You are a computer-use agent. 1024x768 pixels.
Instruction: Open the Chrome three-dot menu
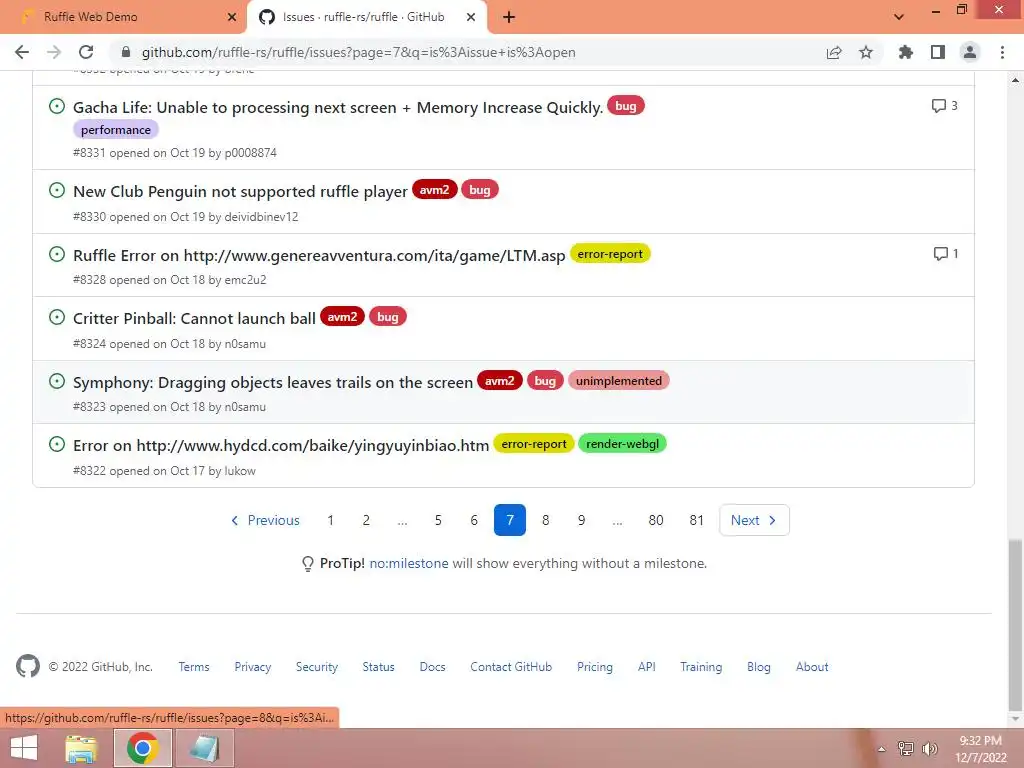tap(1002, 52)
